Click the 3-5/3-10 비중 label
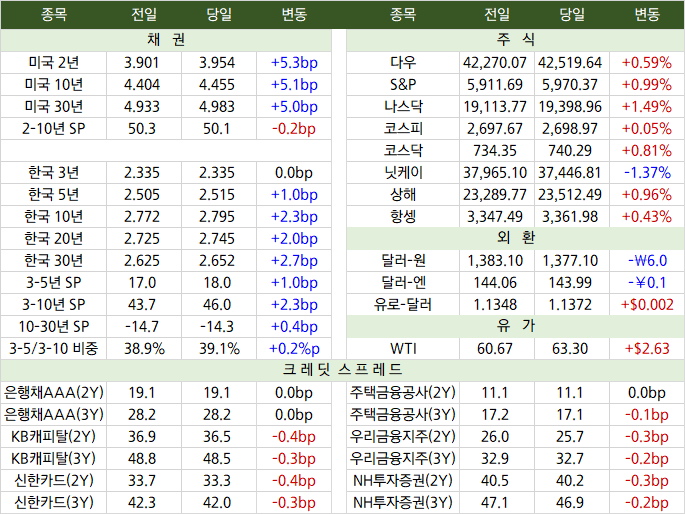This screenshot has height=514, width=685. point(54,348)
